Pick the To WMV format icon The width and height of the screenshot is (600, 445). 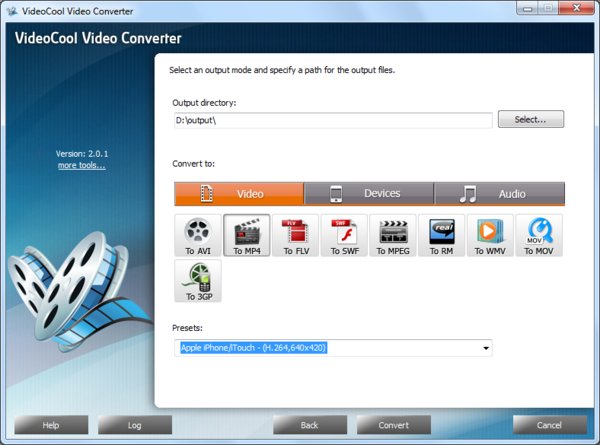(490, 235)
